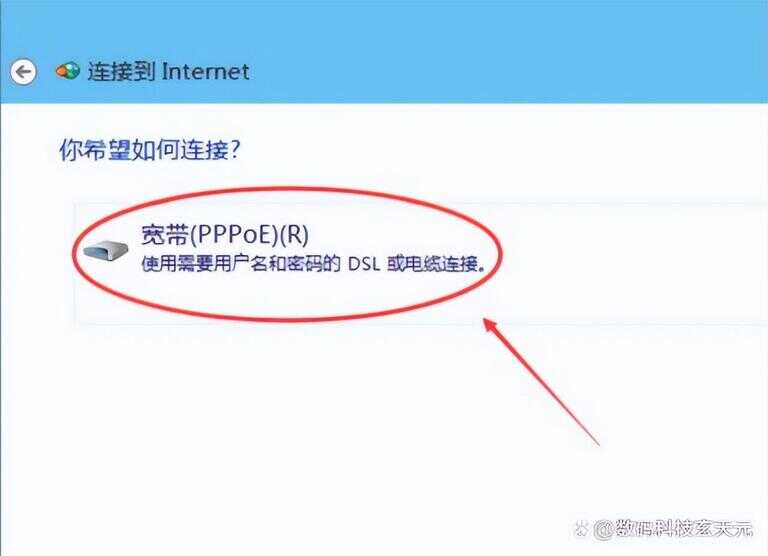Viewport: 768px width, 556px height.
Task: Click the heading 你希望如何连接?
Action: (150, 149)
